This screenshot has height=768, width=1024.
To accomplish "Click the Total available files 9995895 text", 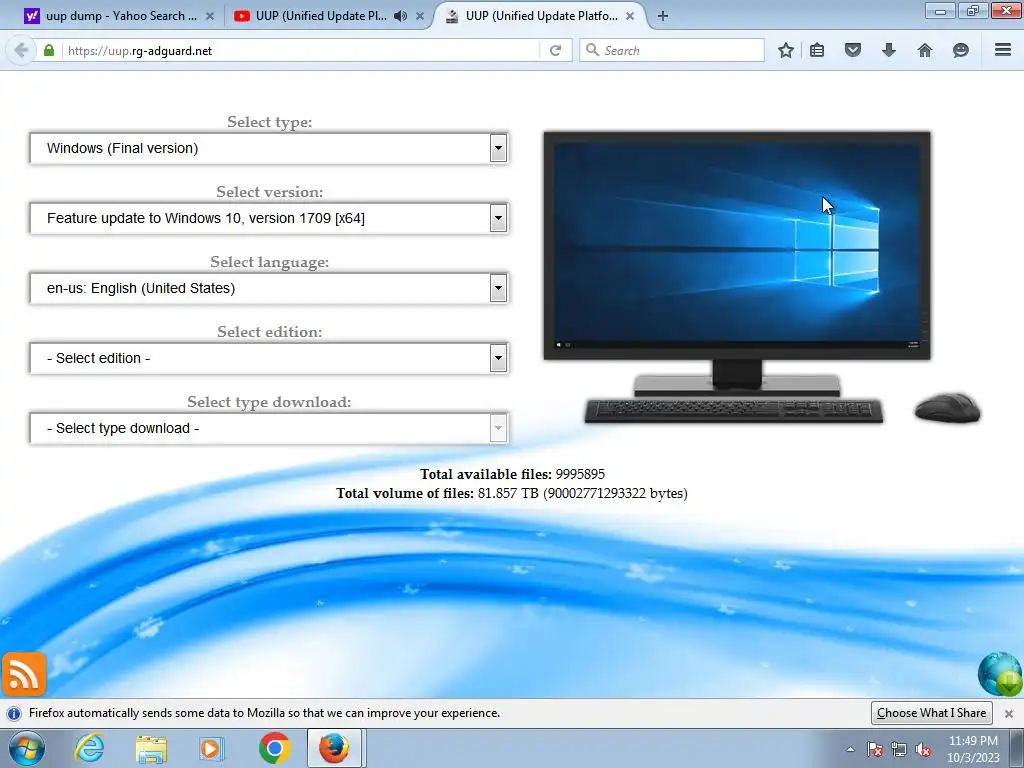I will pyautogui.click(x=513, y=474).
